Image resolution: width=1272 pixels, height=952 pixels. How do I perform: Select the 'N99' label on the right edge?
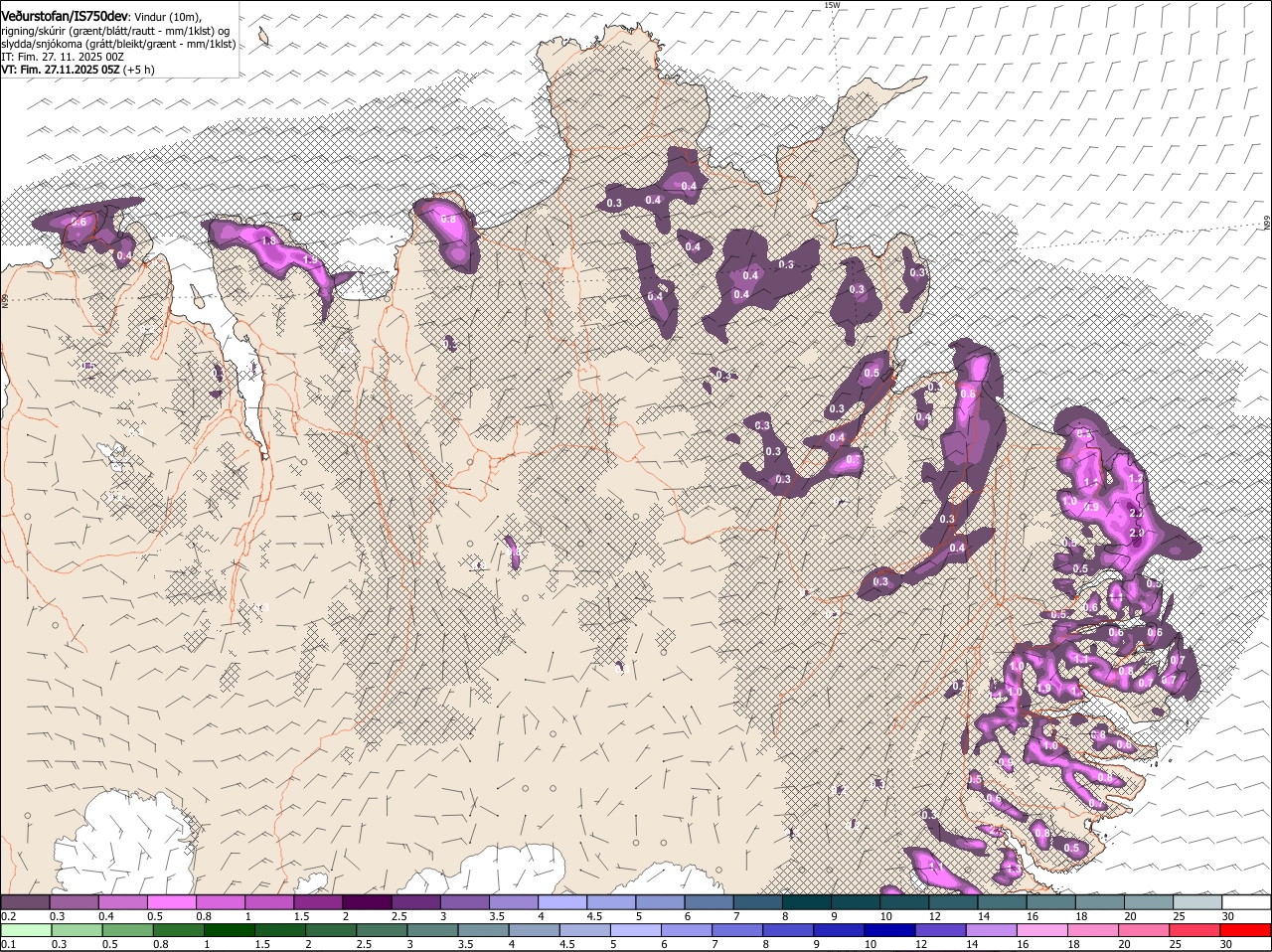(x=1267, y=224)
